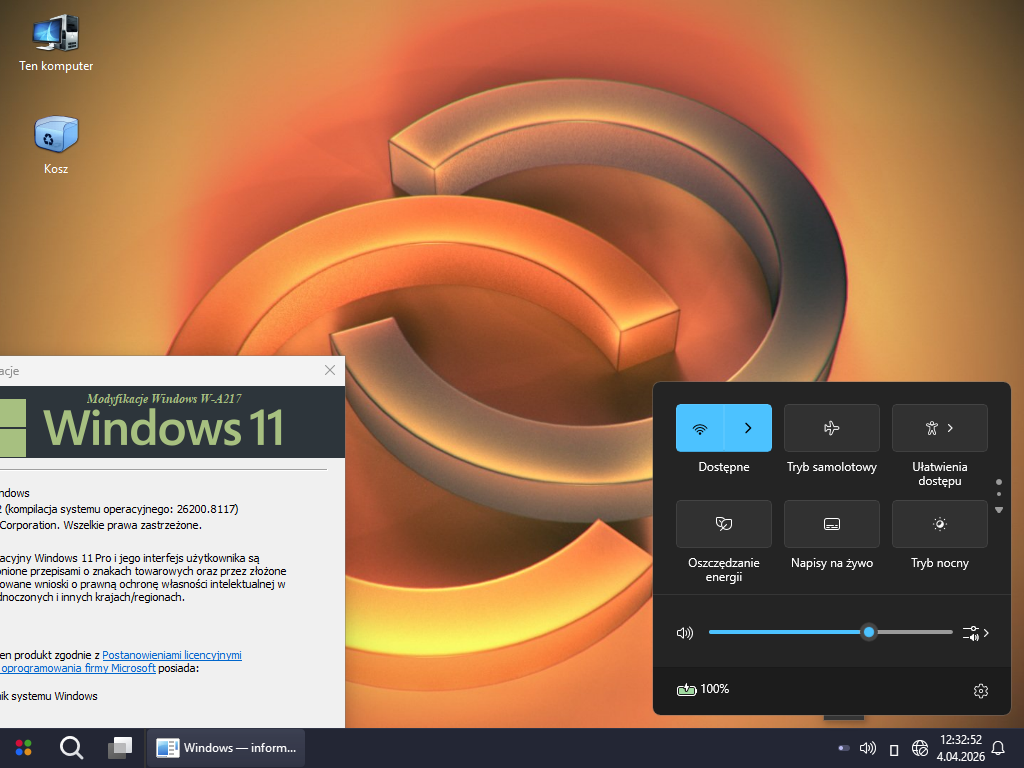Open Task View on the taskbar
1024x768 pixels.
tap(120, 747)
